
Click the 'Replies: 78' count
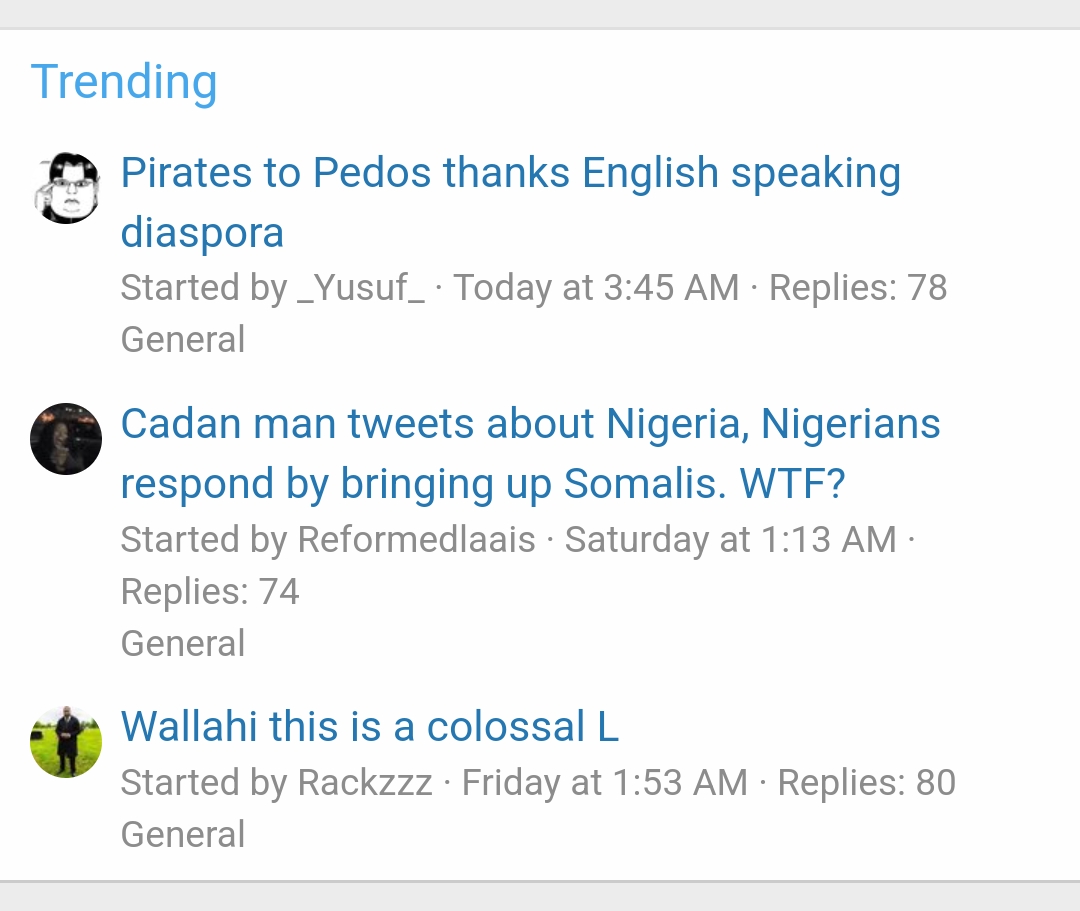[857, 288]
